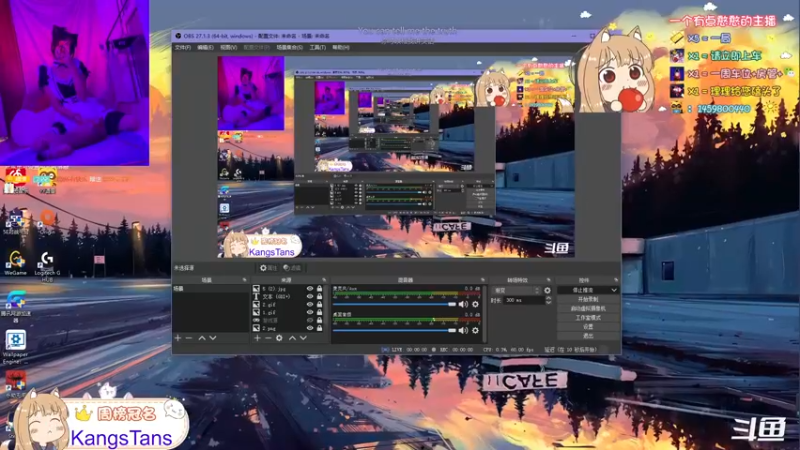The height and width of the screenshot is (450, 800).
Task: Open the 文件(F) menu
Action: 183,47
